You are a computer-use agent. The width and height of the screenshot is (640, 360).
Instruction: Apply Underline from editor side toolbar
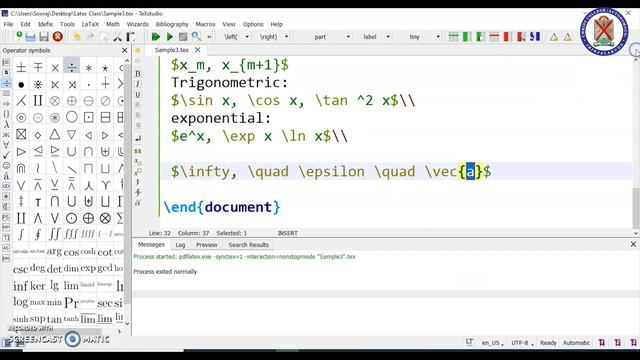coord(138,95)
